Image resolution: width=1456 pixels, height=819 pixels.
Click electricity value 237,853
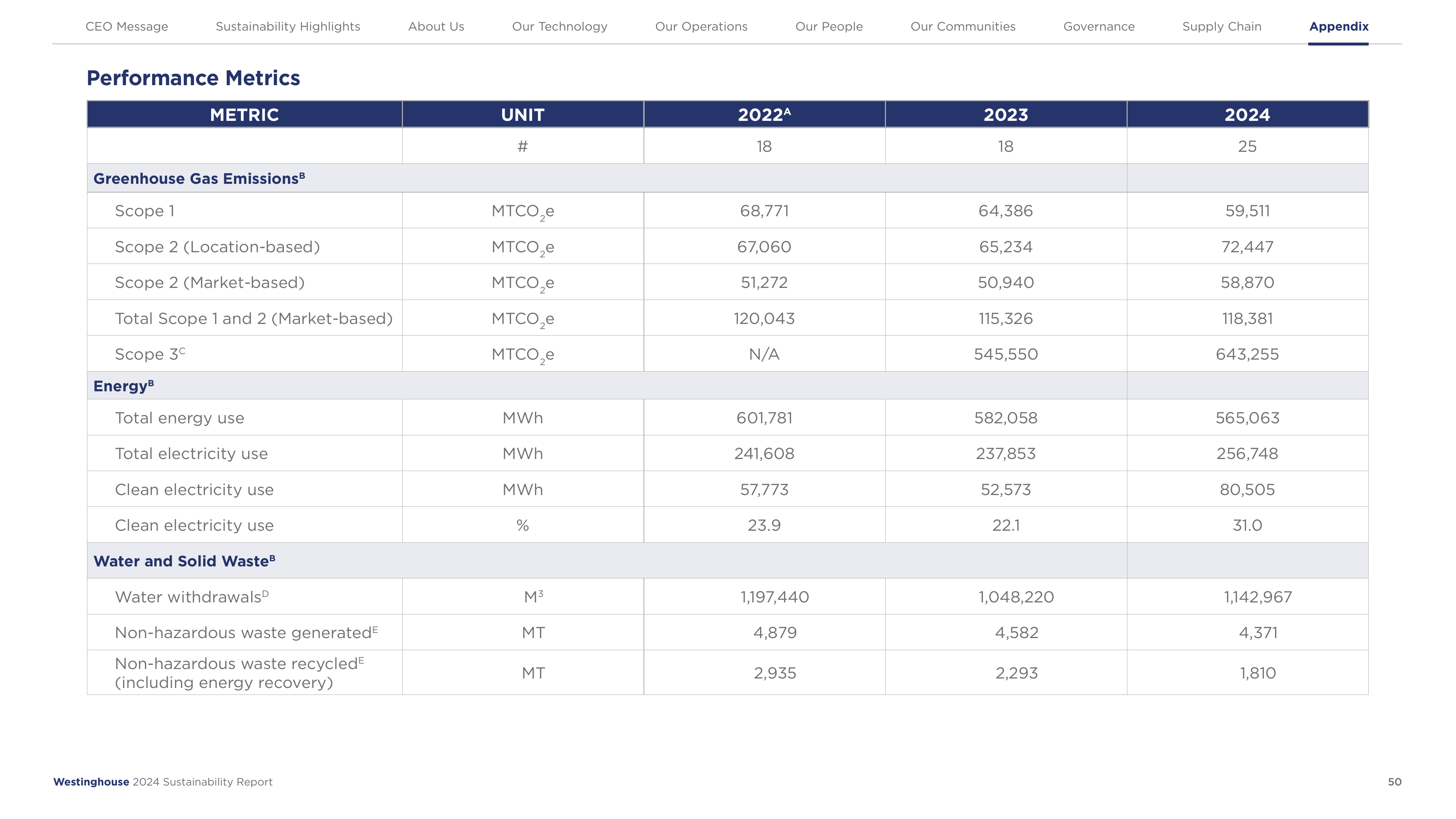(1005, 454)
